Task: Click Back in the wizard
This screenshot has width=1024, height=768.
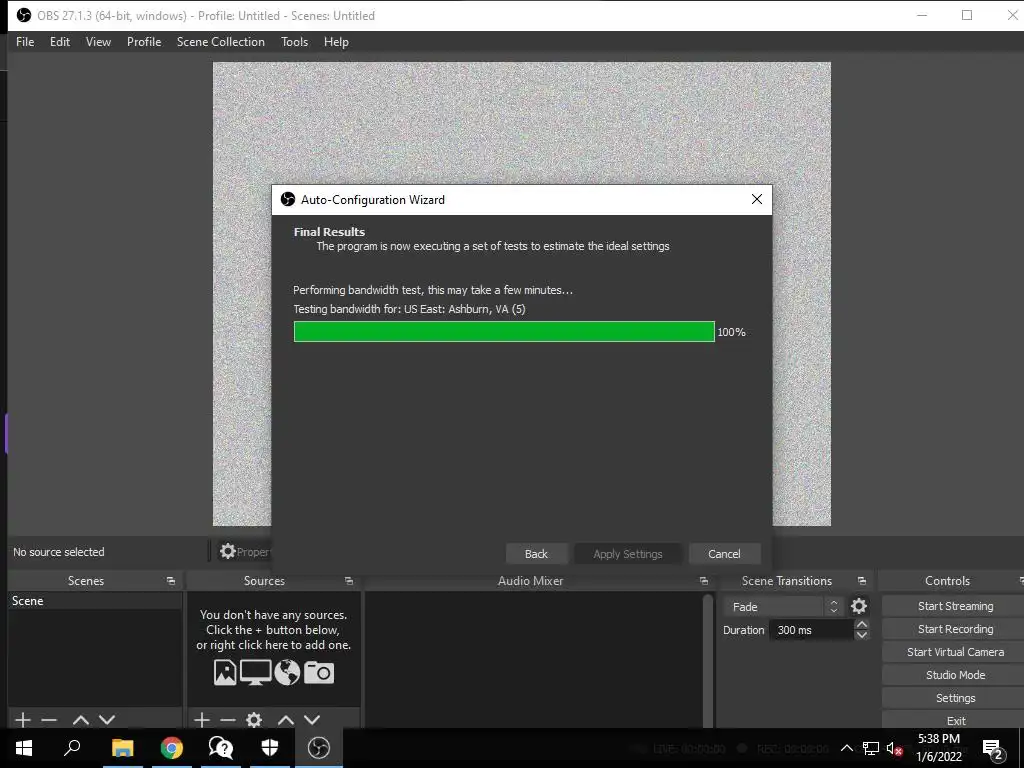Action: [536, 554]
